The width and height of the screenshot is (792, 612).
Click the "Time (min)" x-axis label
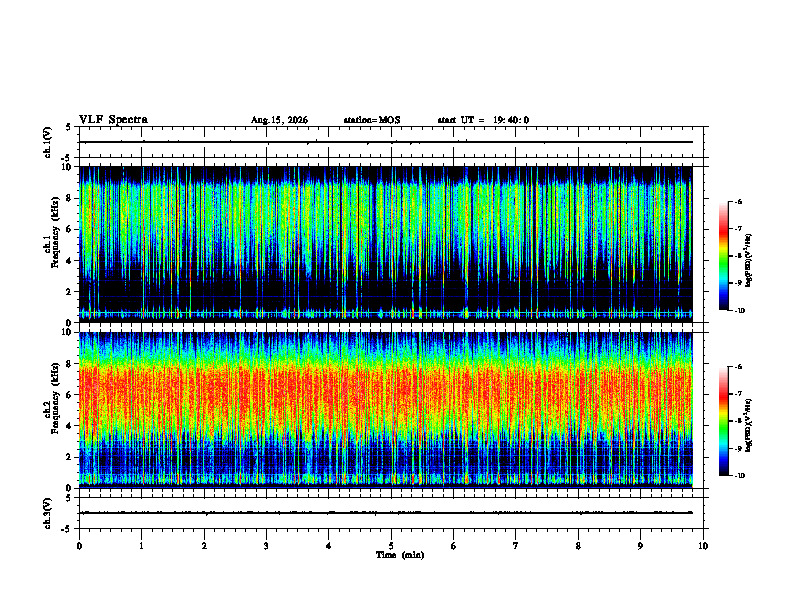click(400, 554)
